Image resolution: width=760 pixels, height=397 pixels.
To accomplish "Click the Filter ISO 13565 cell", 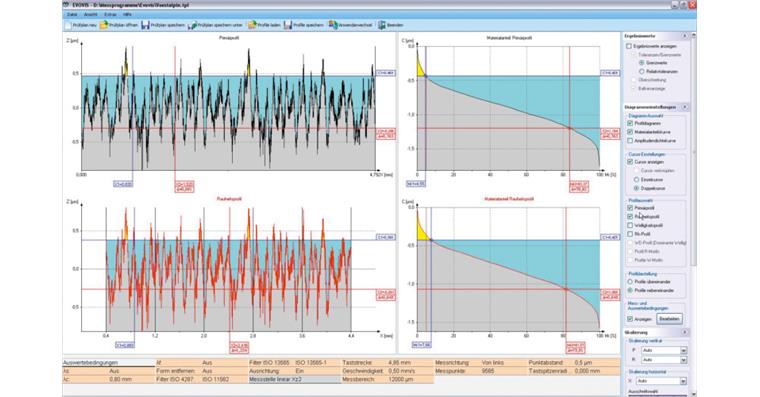I will click(x=269, y=363).
